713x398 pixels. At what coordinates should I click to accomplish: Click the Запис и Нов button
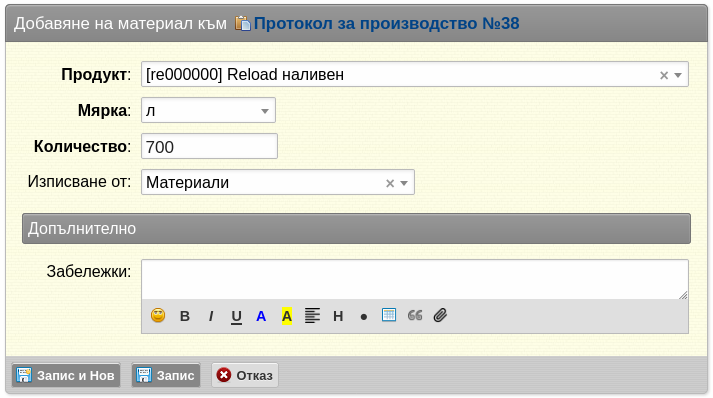tap(66, 375)
